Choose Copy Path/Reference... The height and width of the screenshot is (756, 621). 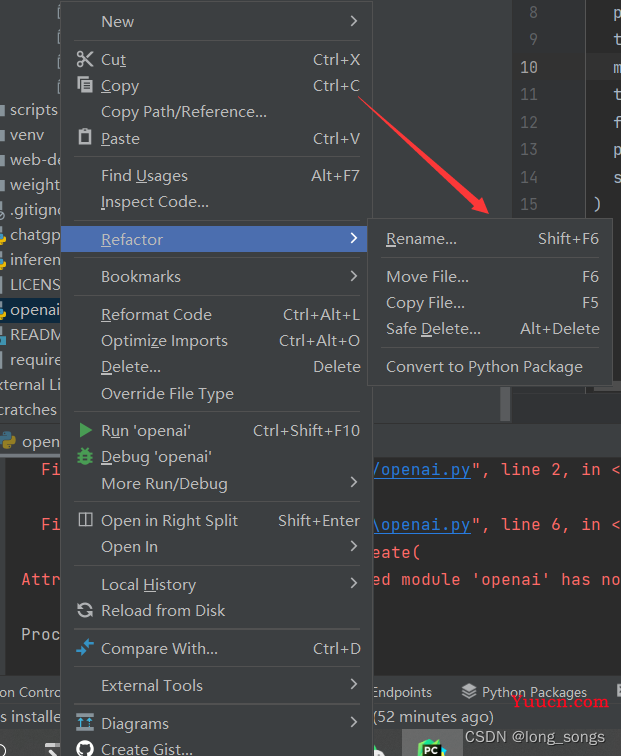click(x=217, y=112)
